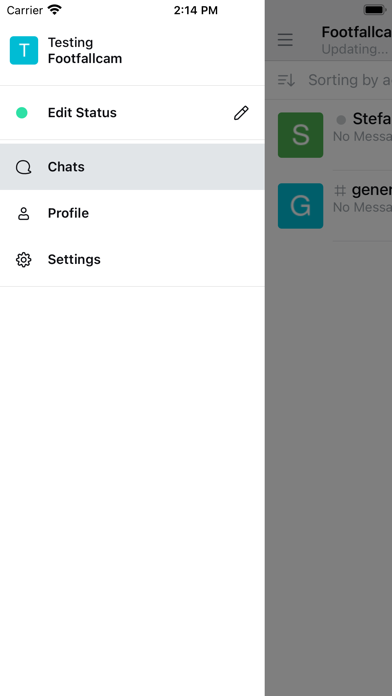Click the green online status dot

tap(22, 113)
